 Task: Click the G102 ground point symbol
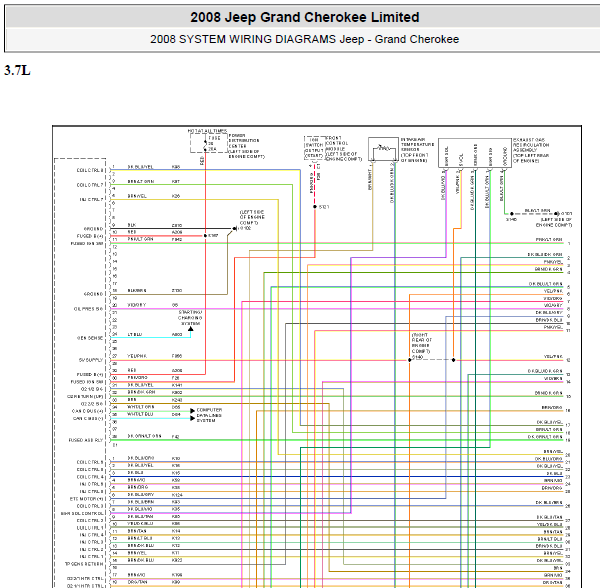click(234, 228)
